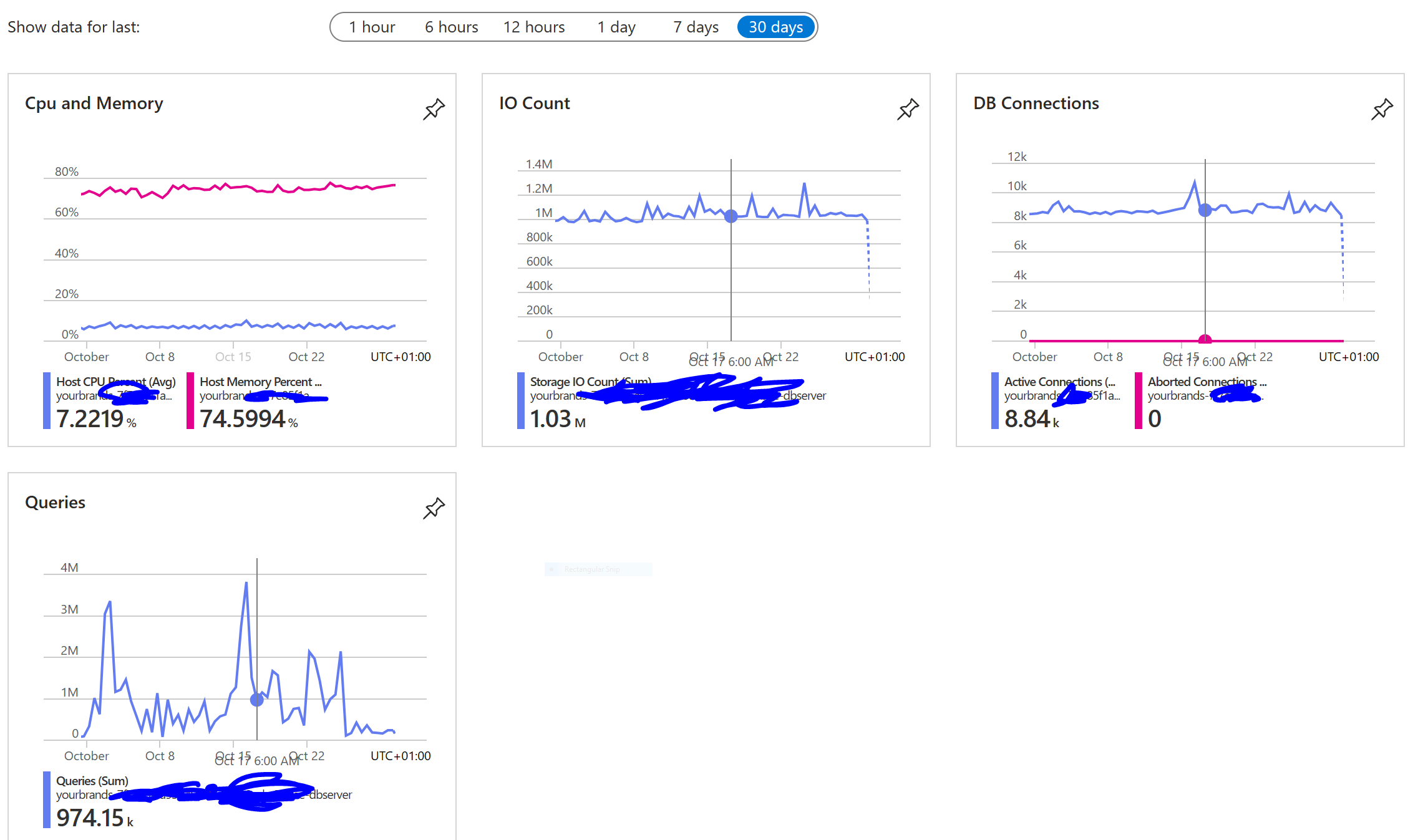Click the Queries chart data point marker
This screenshot has width=1418, height=840.
[x=257, y=700]
